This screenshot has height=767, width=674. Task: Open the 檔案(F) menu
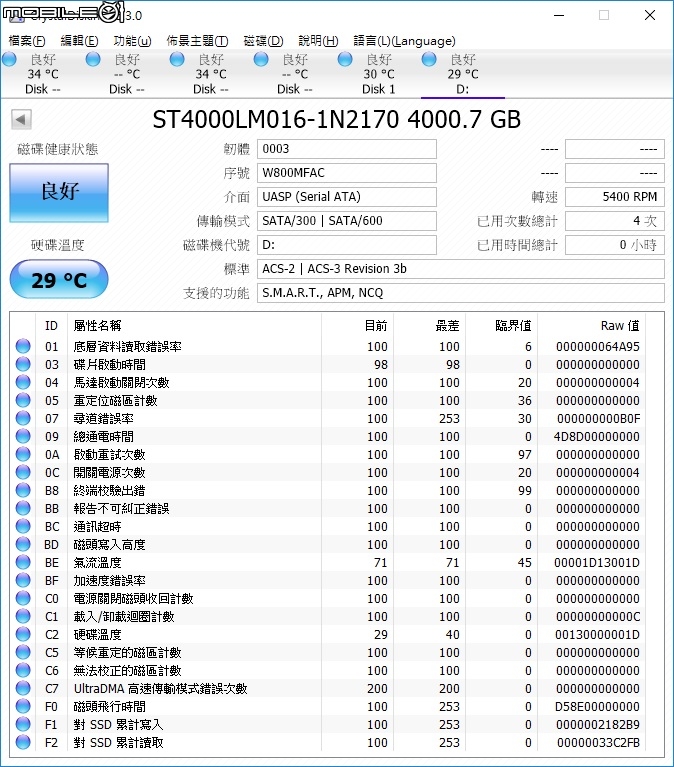pos(27,41)
